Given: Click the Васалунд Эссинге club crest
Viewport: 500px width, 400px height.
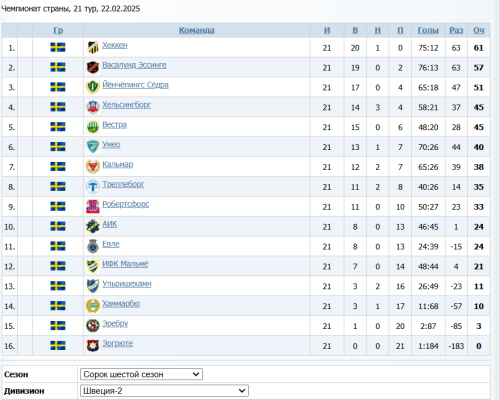Looking at the screenshot, I should point(93,67).
